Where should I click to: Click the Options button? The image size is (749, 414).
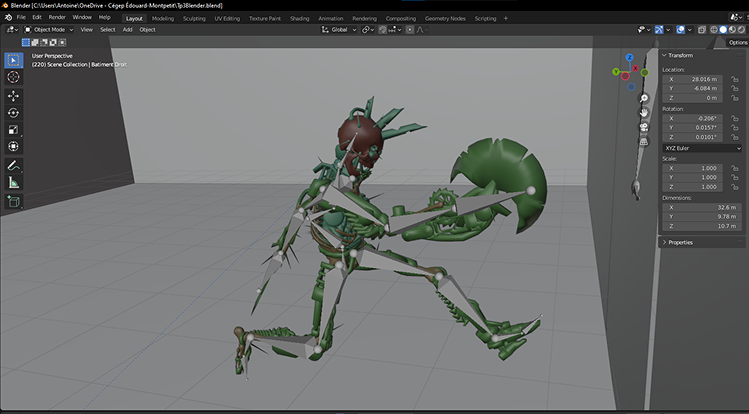coord(738,43)
